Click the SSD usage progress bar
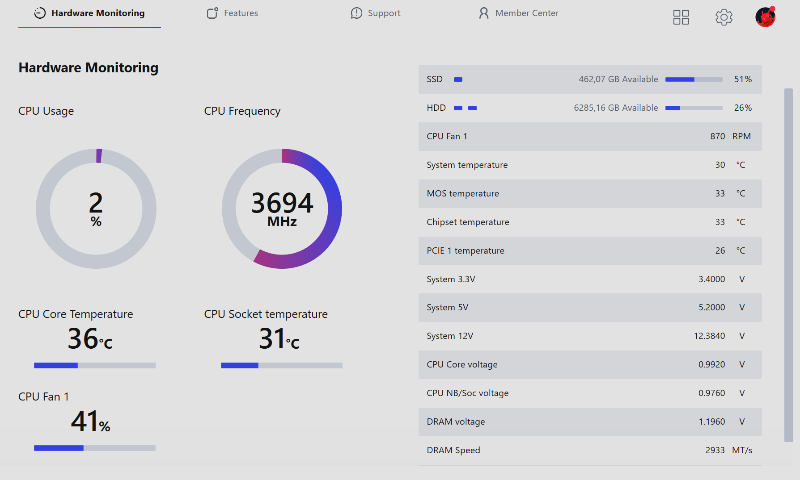The image size is (800, 480). tap(693, 79)
